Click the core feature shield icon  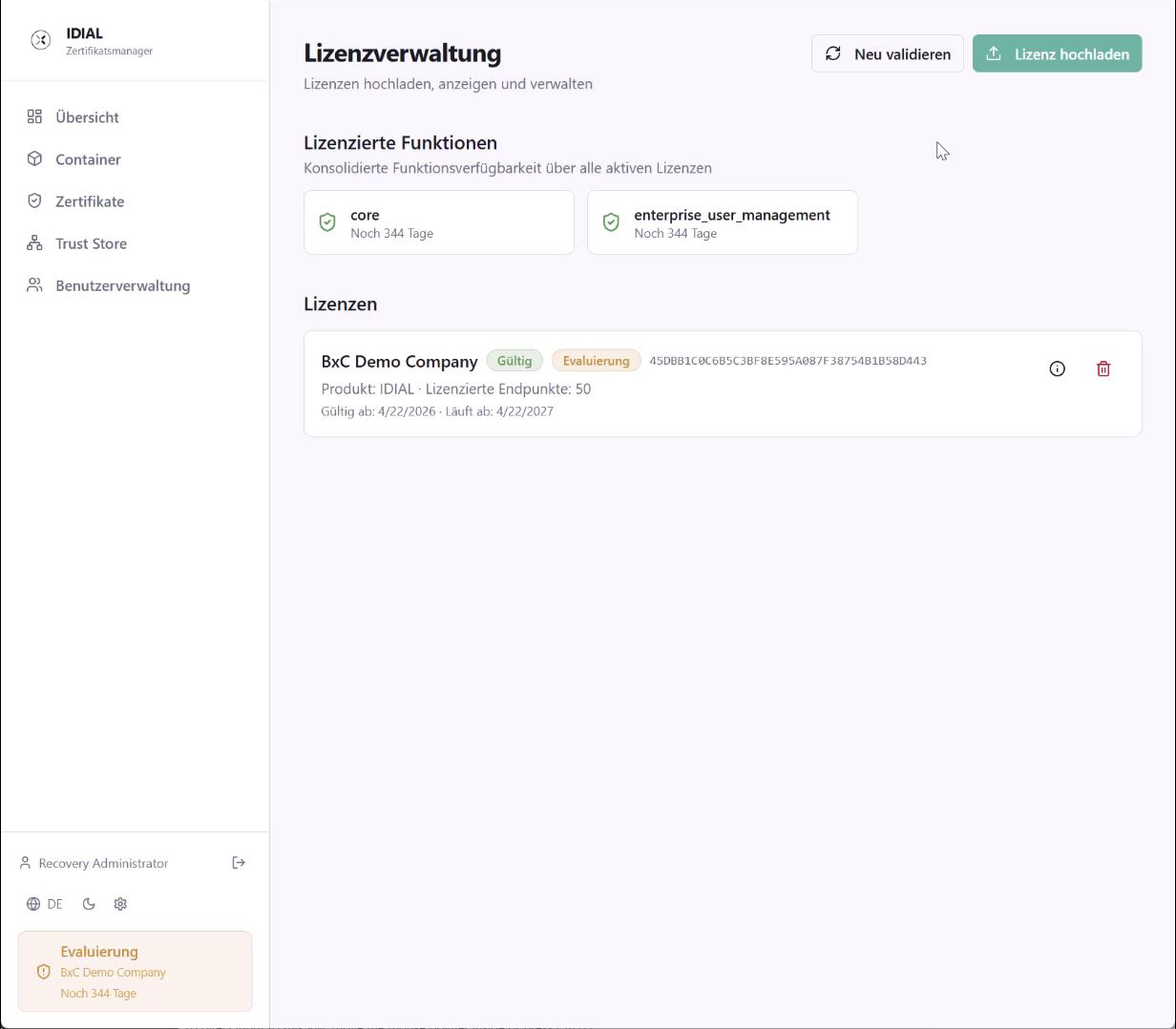click(327, 222)
